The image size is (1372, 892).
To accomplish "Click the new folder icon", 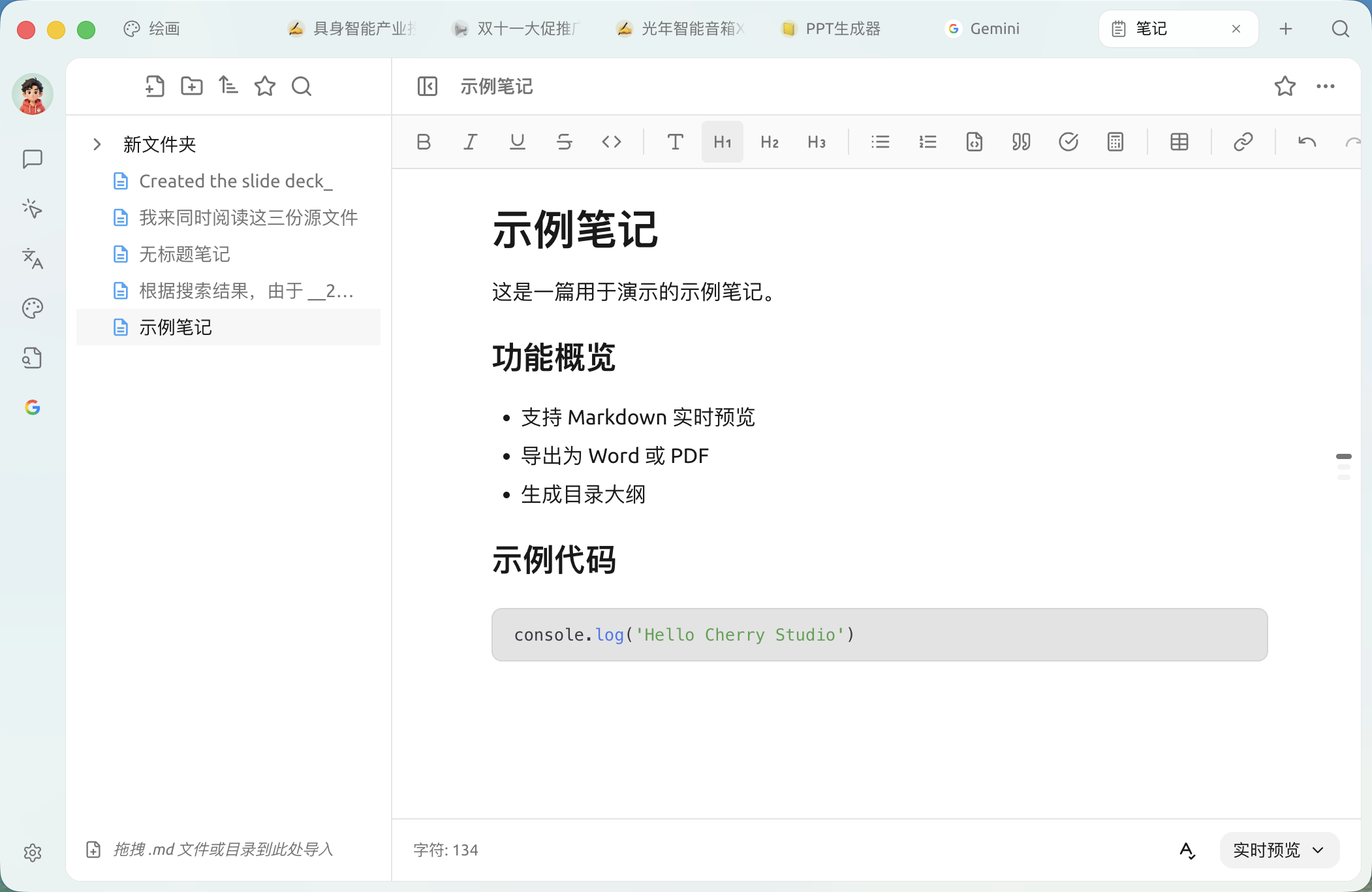I will 192,86.
